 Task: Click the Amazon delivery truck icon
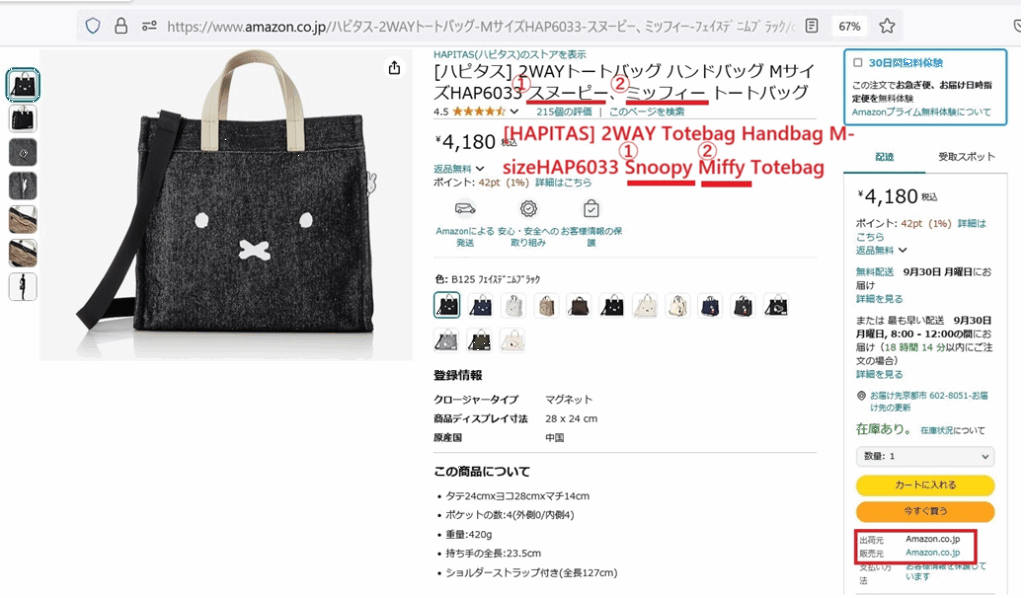(465, 209)
